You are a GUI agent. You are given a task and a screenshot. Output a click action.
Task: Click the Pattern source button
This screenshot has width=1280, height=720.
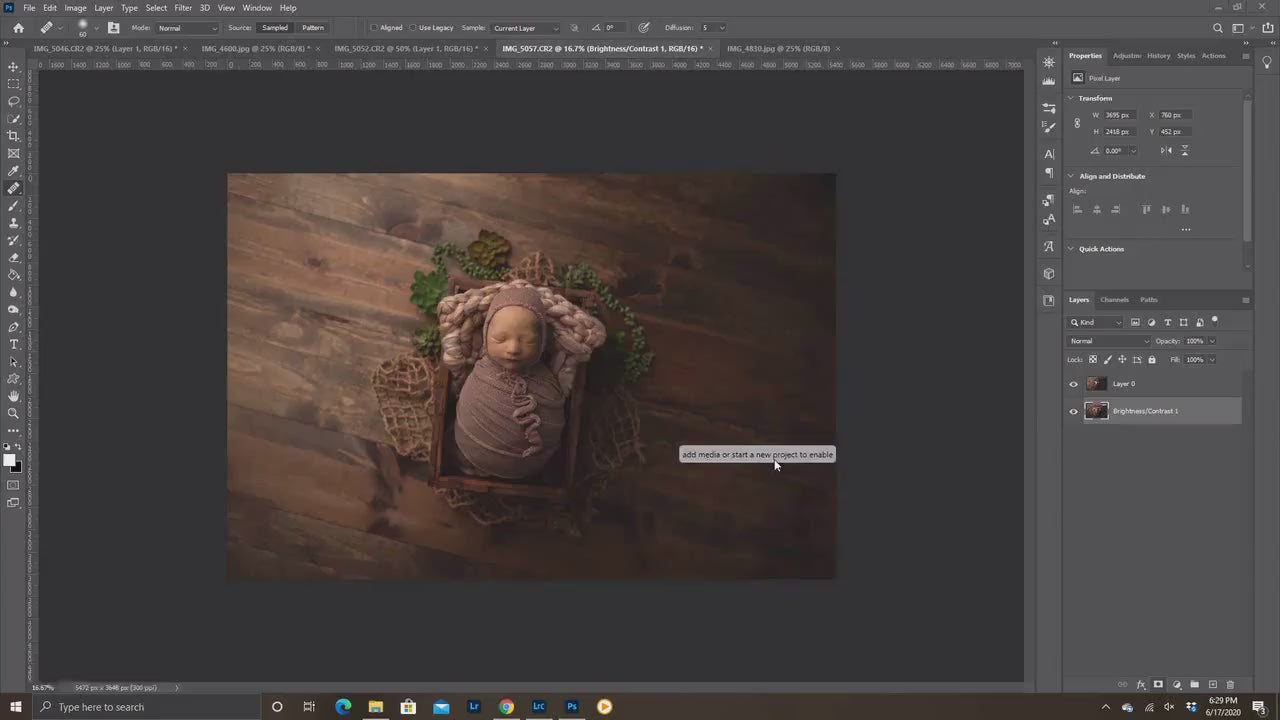[x=313, y=28]
